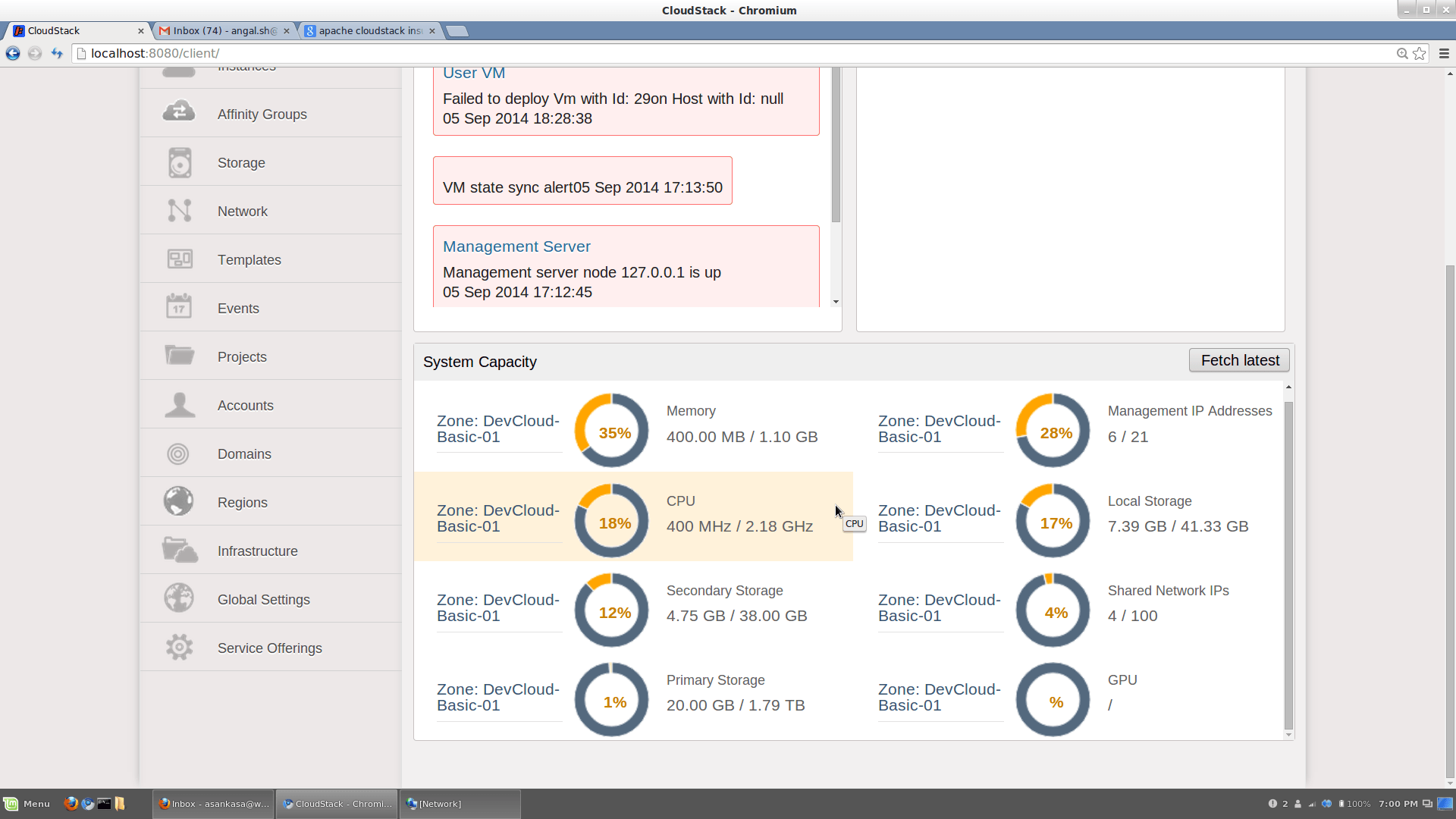The width and height of the screenshot is (1456, 819).
Task: Click the Regions globe icon
Action: click(179, 501)
